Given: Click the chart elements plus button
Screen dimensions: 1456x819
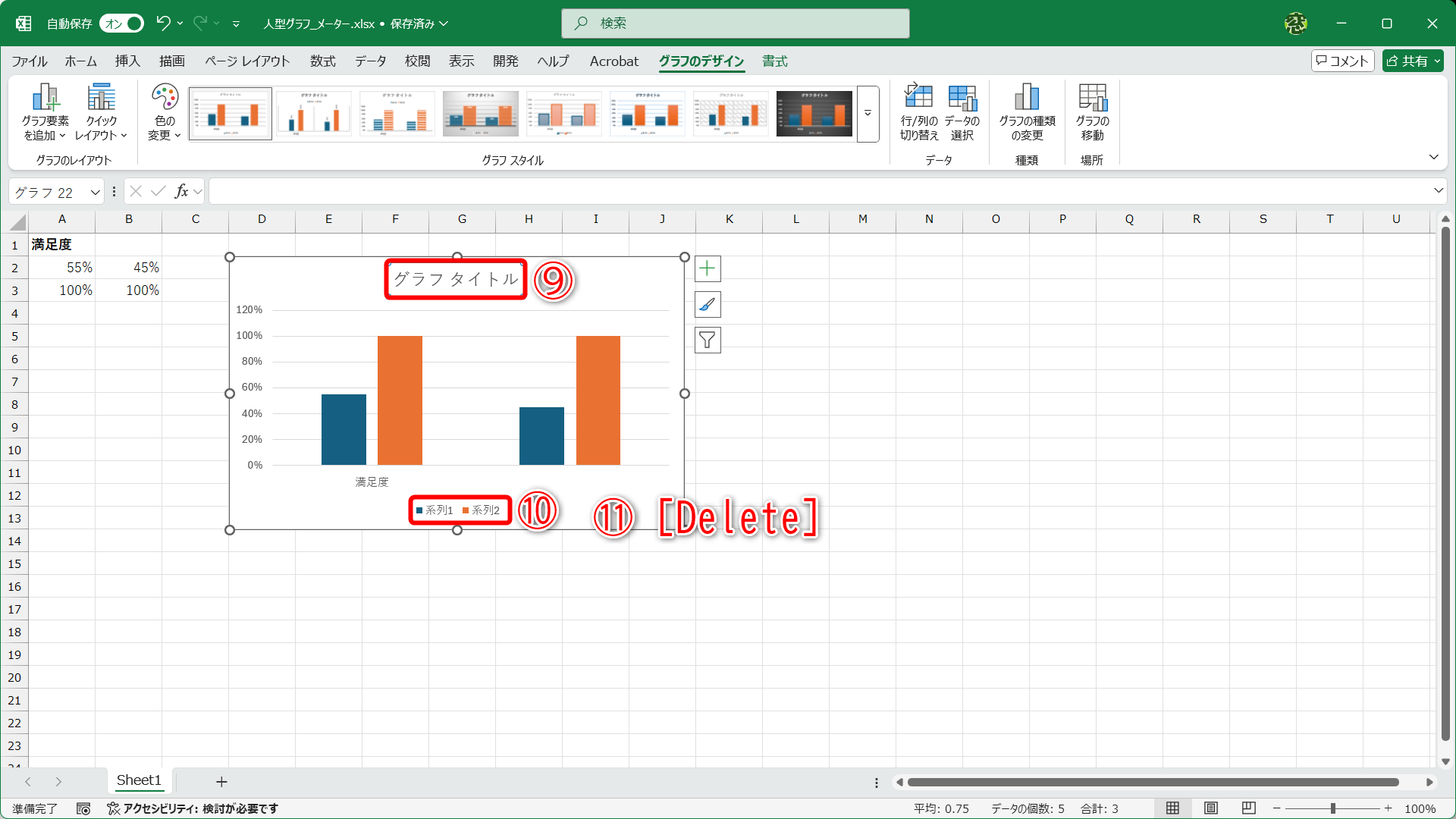Looking at the screenshot, I should 708,268.
